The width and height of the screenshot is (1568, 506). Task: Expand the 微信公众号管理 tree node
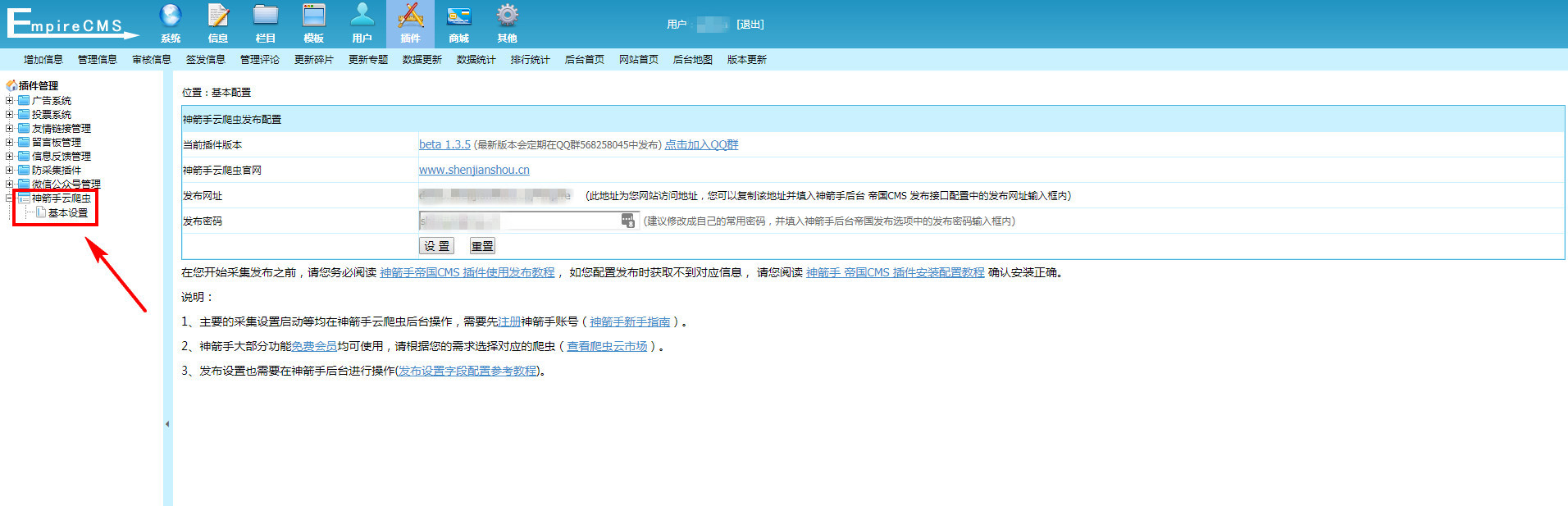10,184
